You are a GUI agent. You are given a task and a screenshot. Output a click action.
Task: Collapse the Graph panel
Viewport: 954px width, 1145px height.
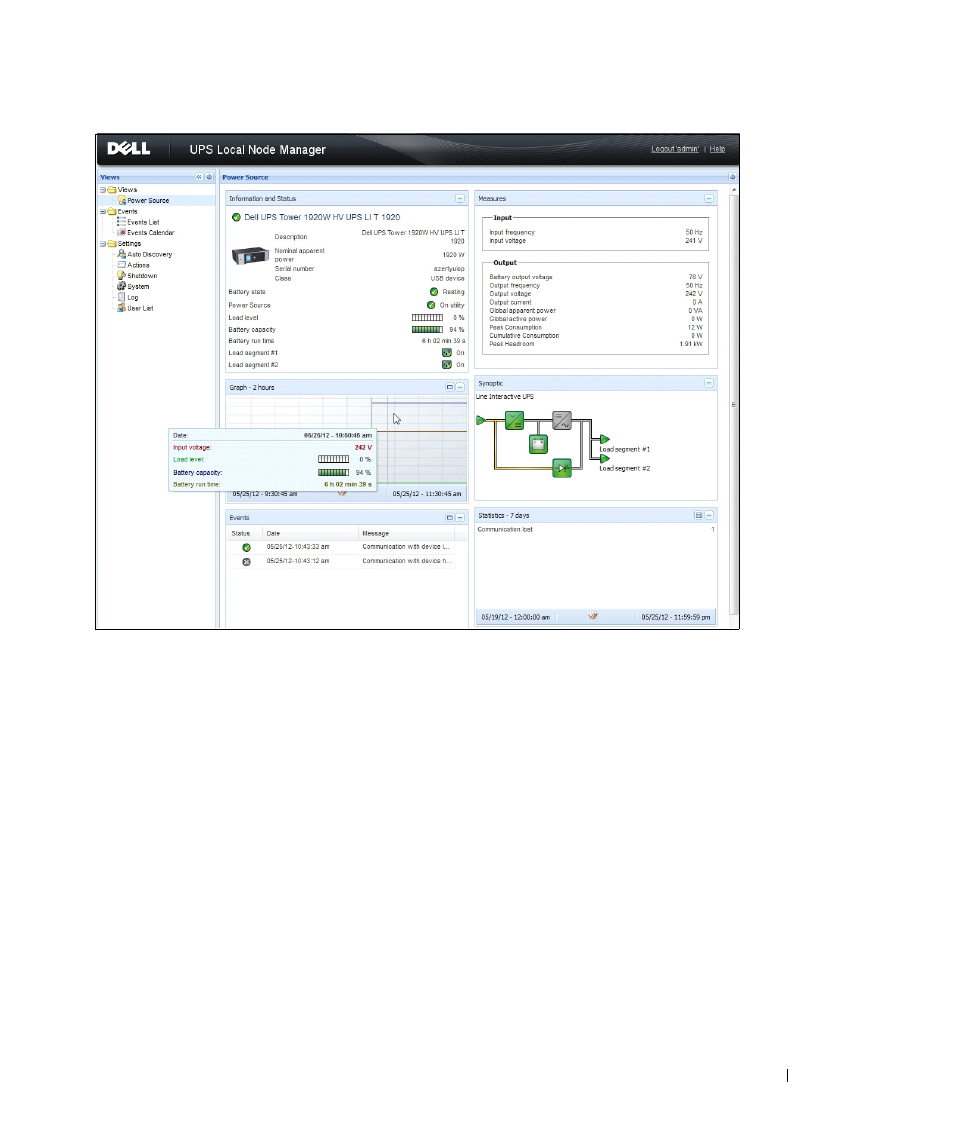point(459,387)
